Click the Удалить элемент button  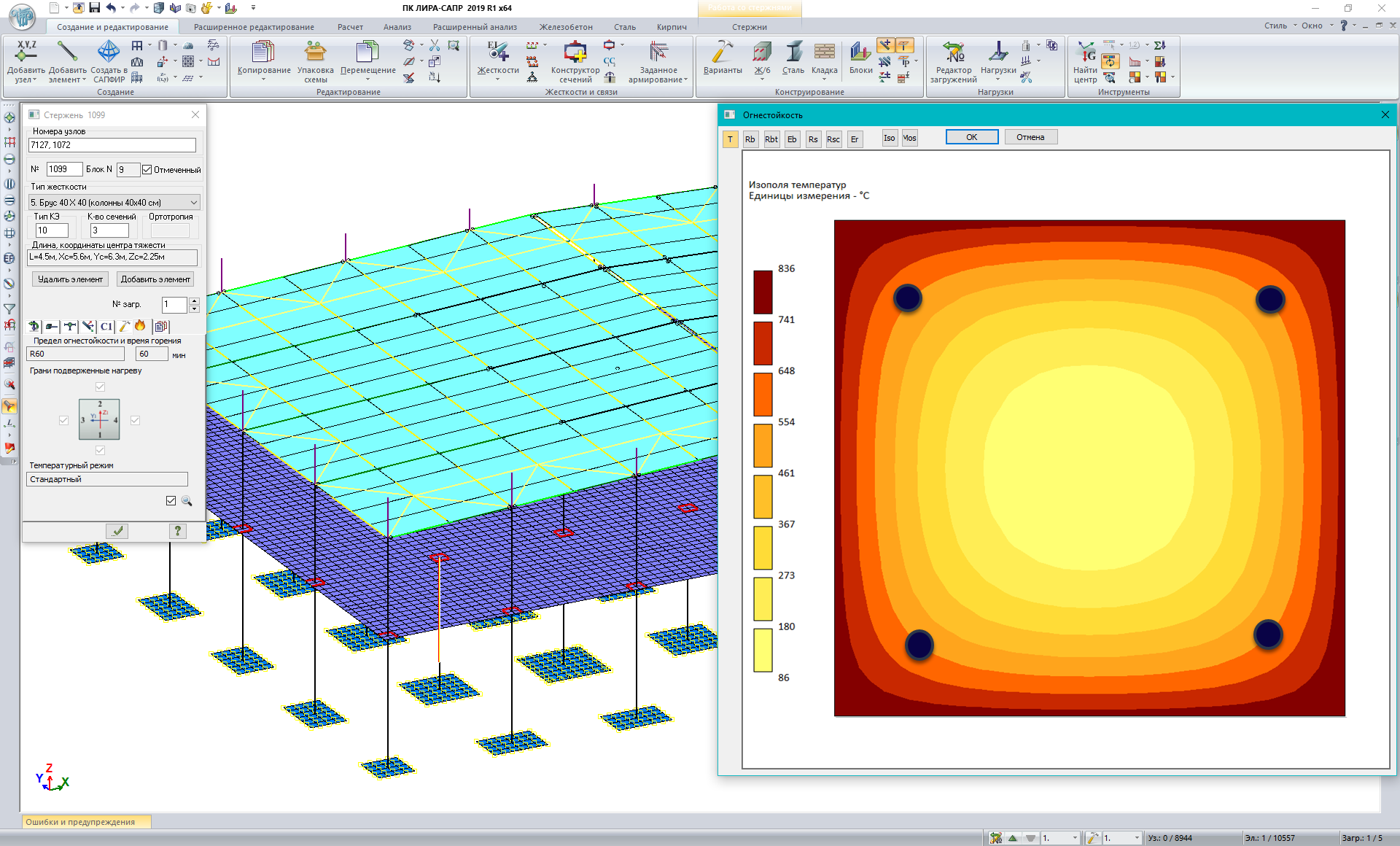70,279
